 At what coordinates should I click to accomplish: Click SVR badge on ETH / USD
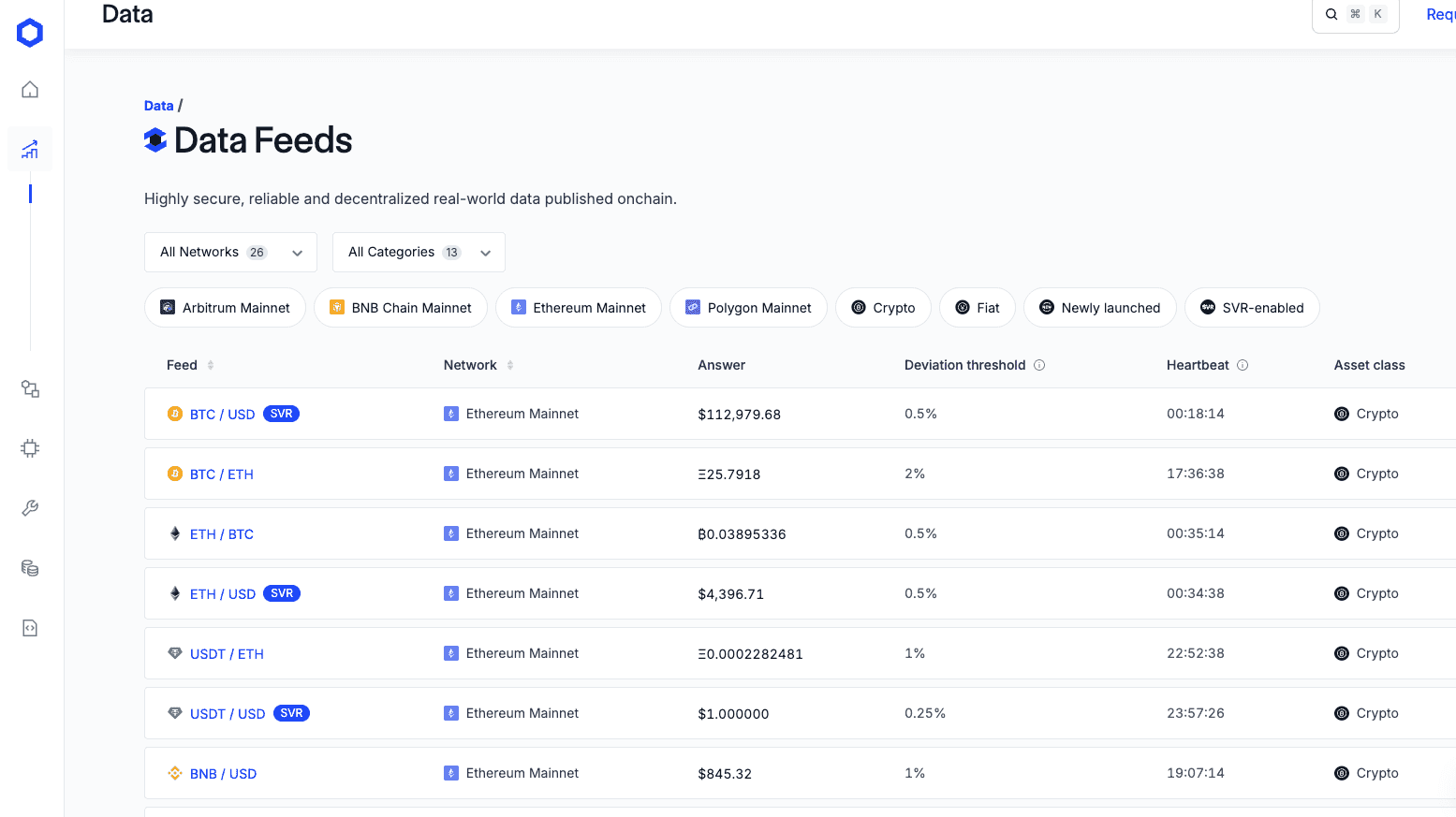coord(282,593)
